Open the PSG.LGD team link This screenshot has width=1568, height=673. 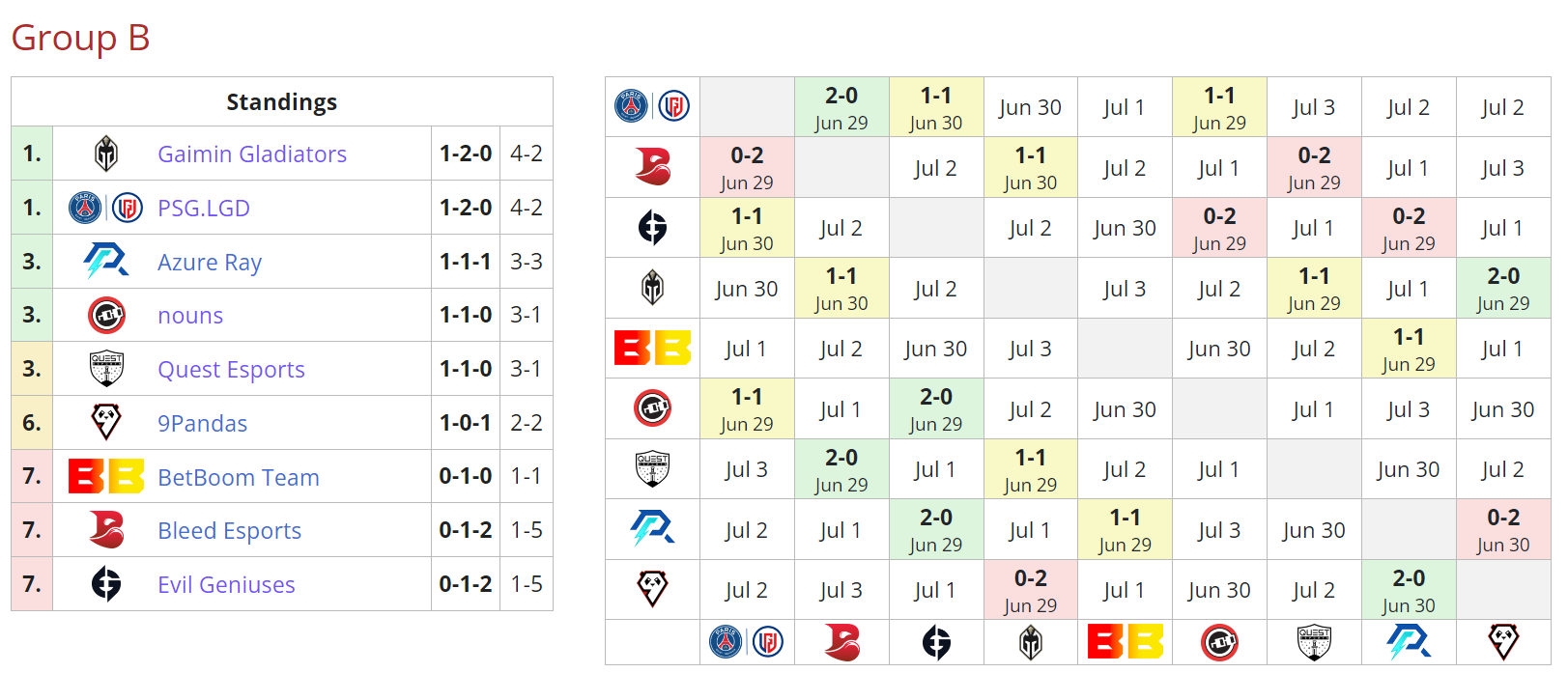coord(204,208)
